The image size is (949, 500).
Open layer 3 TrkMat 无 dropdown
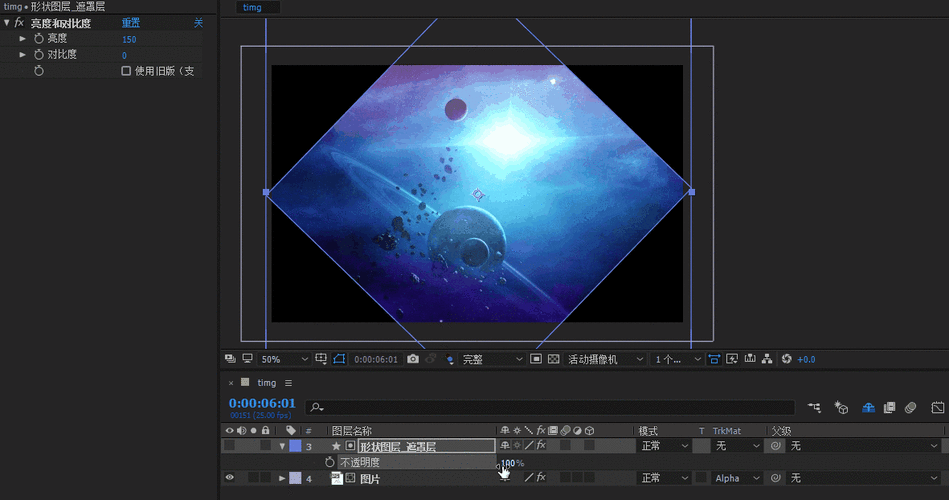tap(737, 446)
